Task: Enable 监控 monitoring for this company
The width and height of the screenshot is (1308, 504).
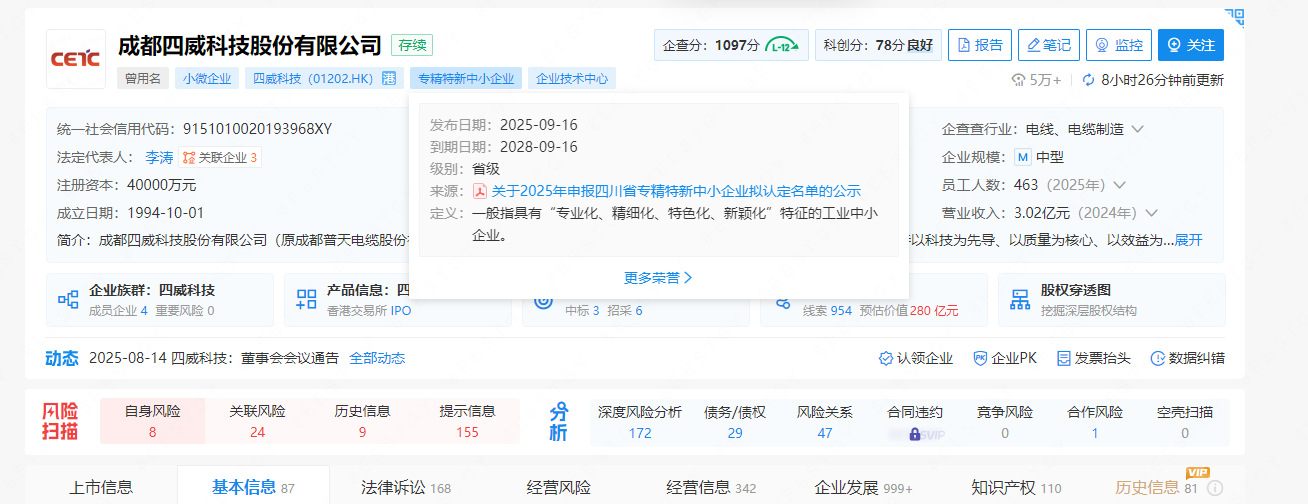Action: pos(1118,45)
